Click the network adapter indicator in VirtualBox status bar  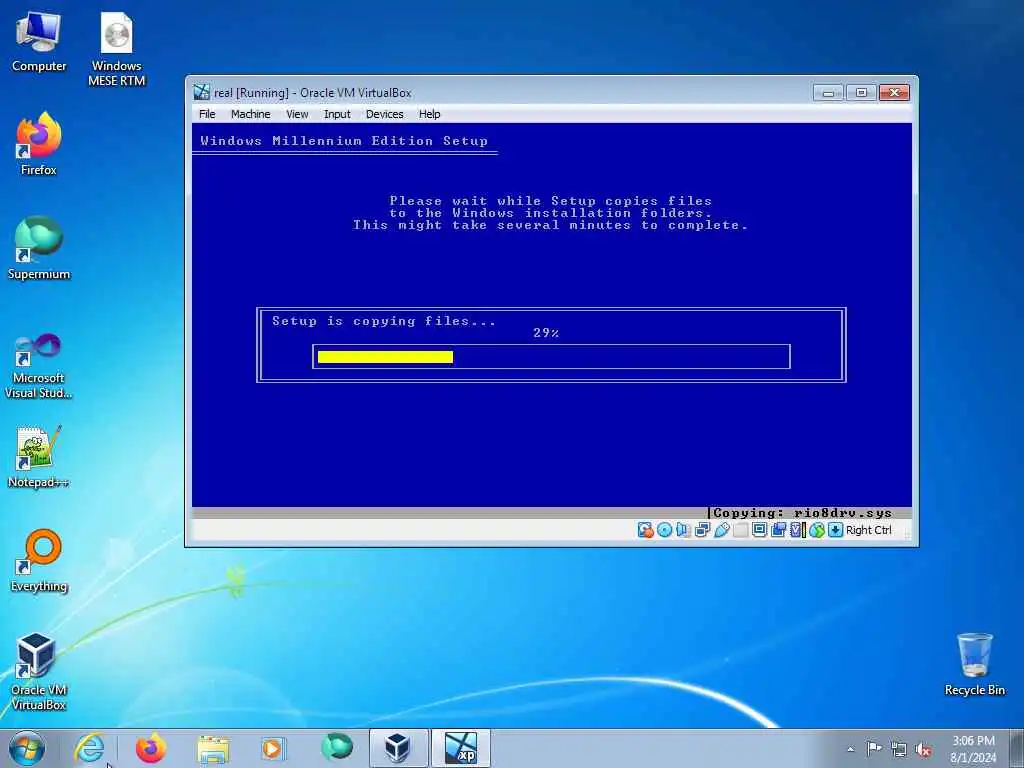703,530
